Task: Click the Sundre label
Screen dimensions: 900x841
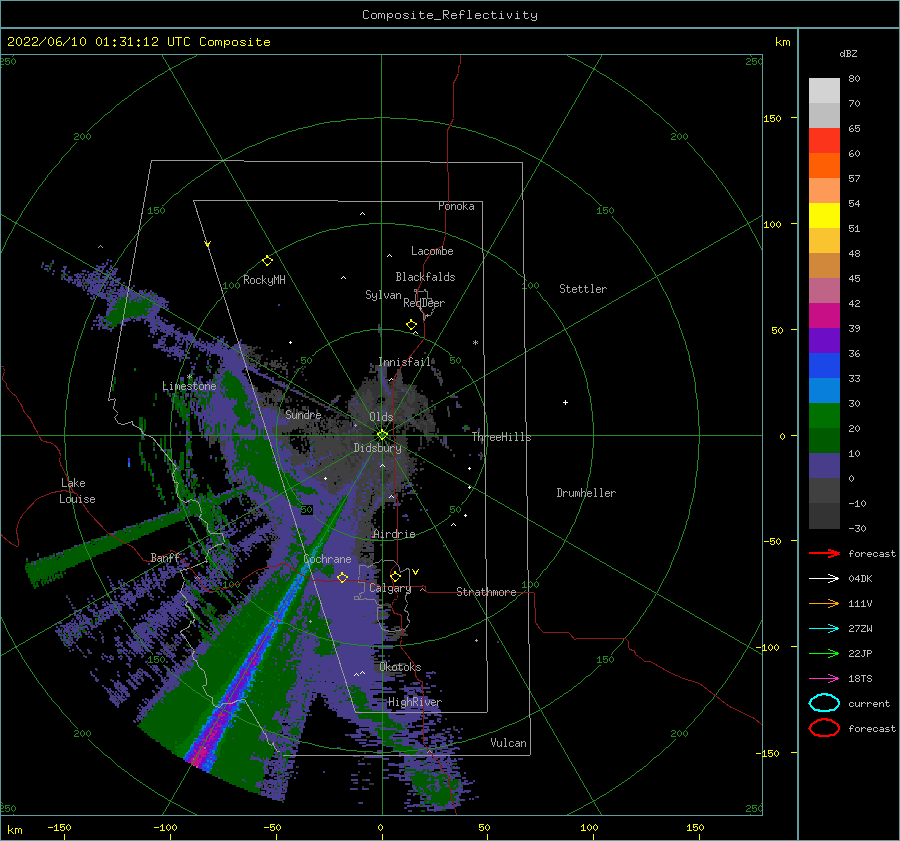Action: 303,414
